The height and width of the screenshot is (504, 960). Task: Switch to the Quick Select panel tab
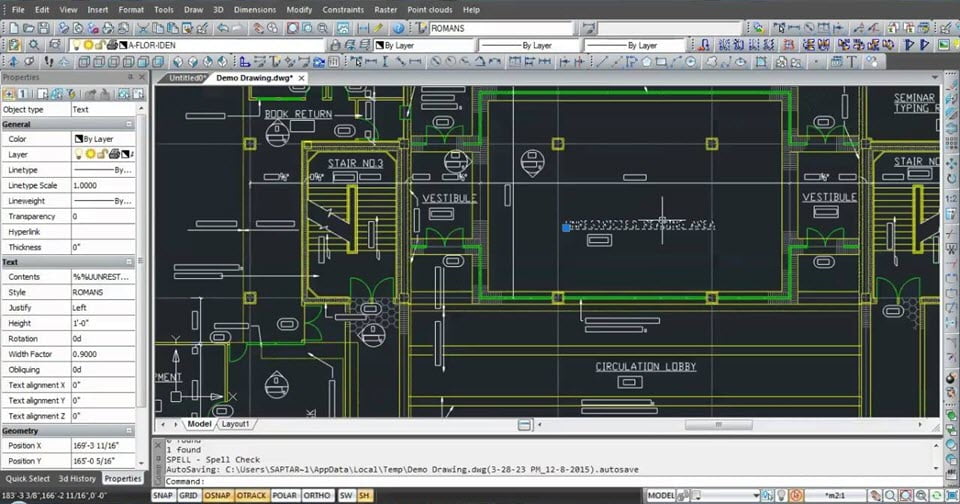click(x=28, y=479)
